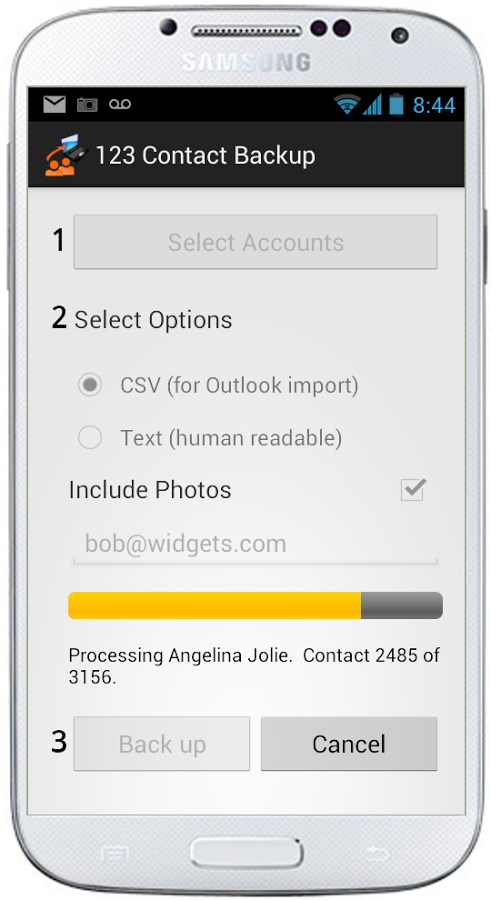Toggle the Include Photos checkbox

(412, 489)
